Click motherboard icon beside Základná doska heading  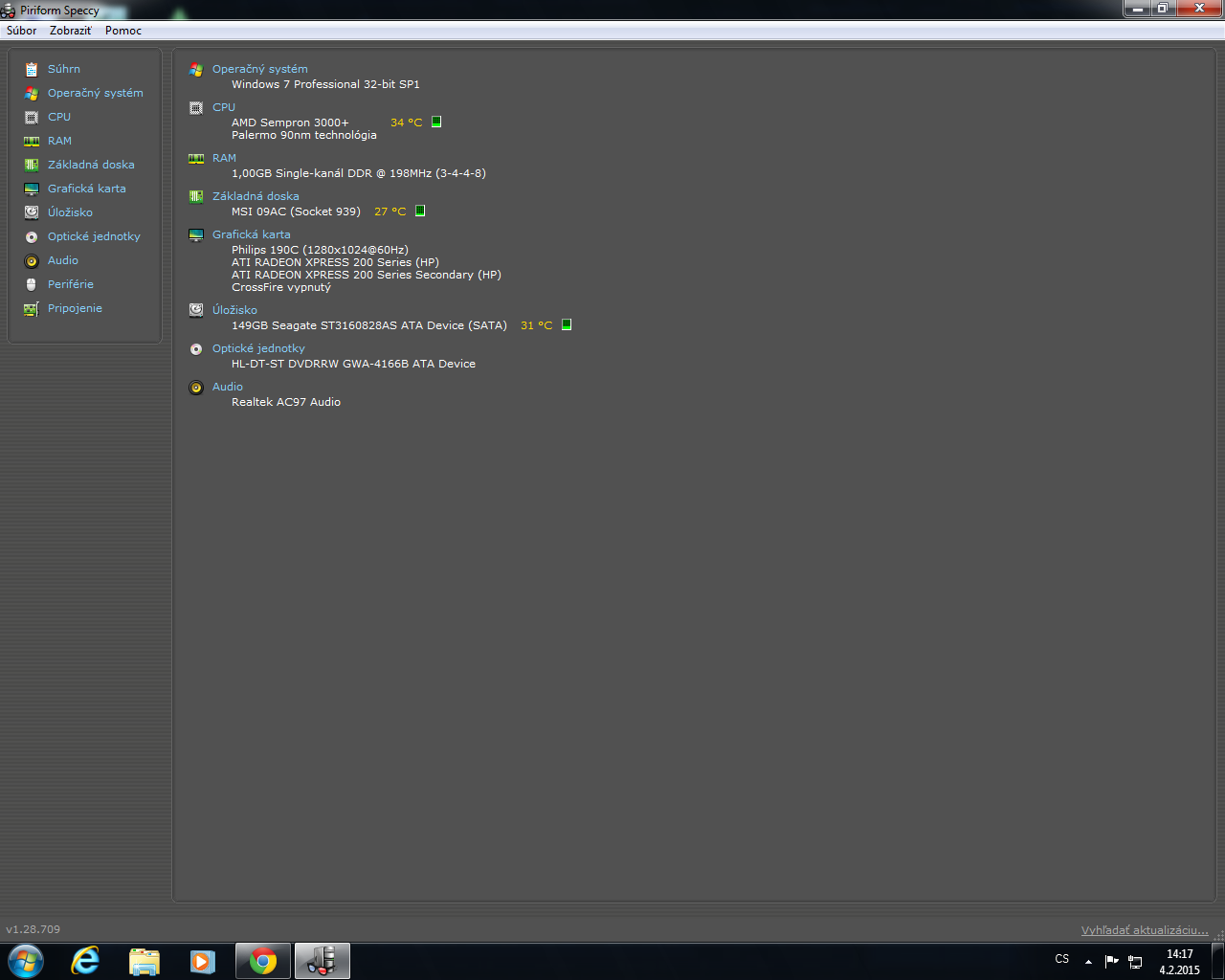tap(196, 196)
